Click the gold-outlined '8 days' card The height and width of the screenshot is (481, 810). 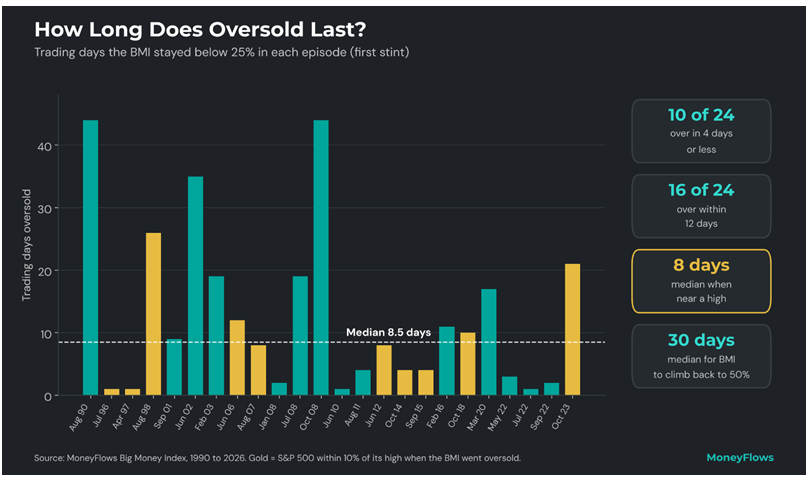701,281
